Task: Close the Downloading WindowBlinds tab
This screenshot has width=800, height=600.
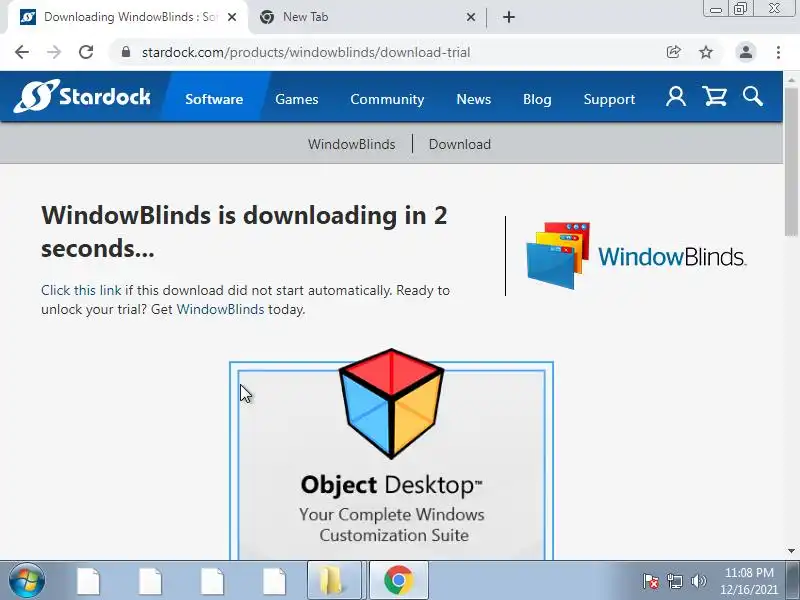Action: (232, 17)
